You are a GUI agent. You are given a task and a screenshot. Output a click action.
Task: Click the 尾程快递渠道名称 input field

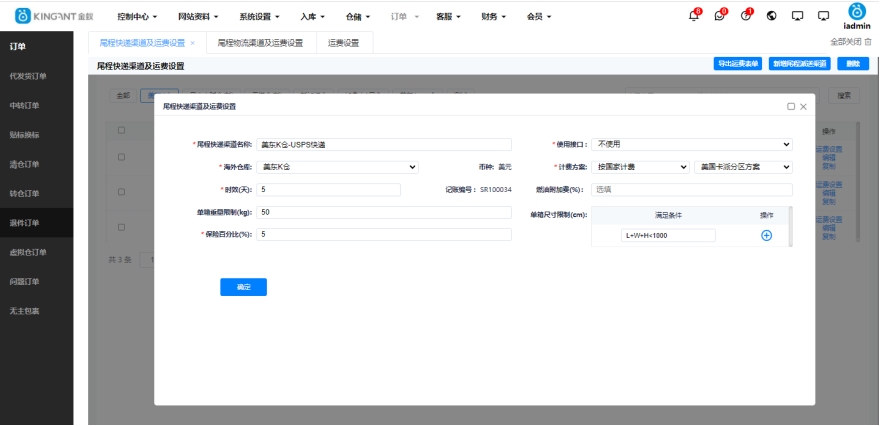pyautogui.click(x=384, y=144)
